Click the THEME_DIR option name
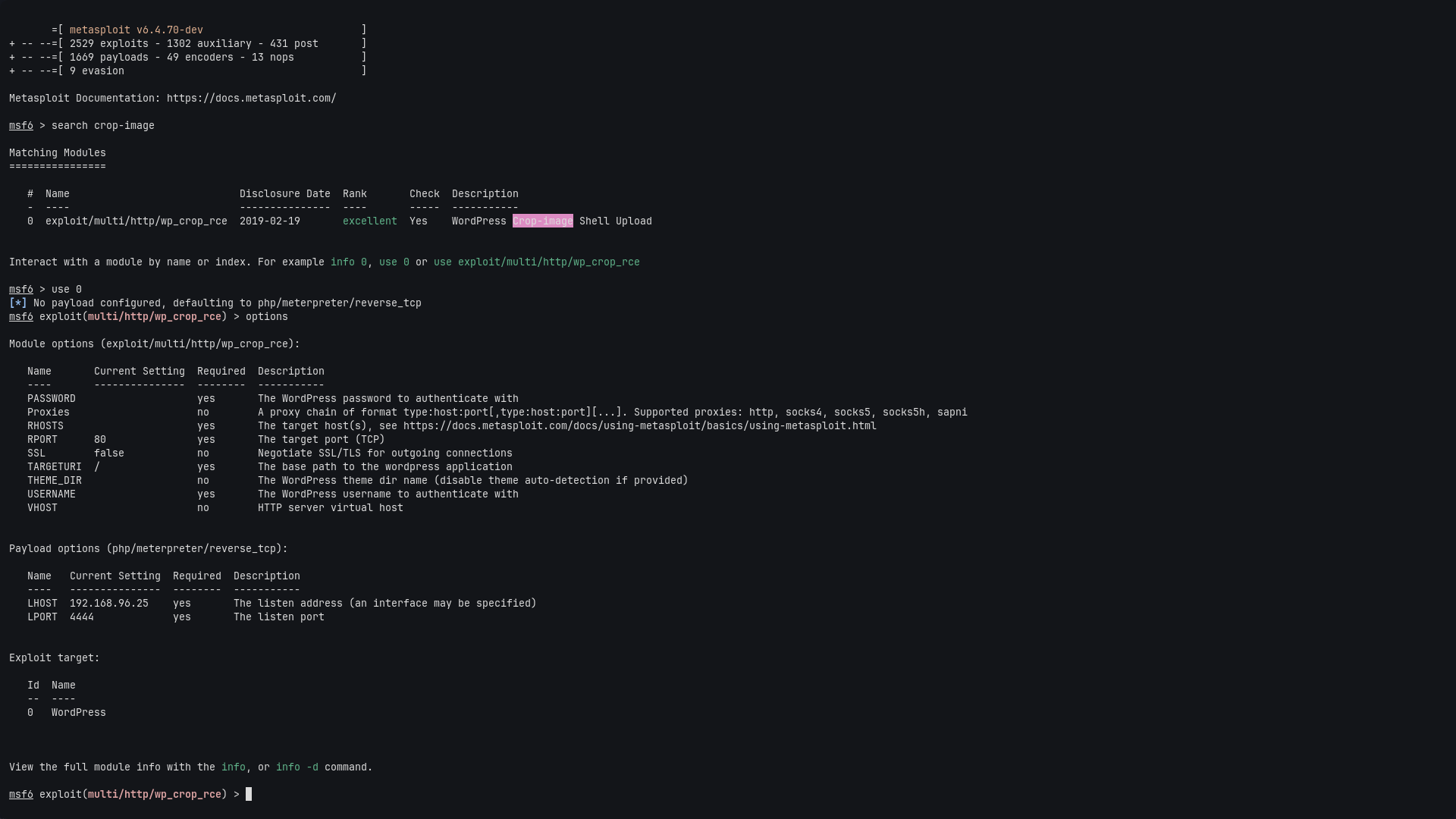This screenshot has width=1456, height=819. (54, 481)
